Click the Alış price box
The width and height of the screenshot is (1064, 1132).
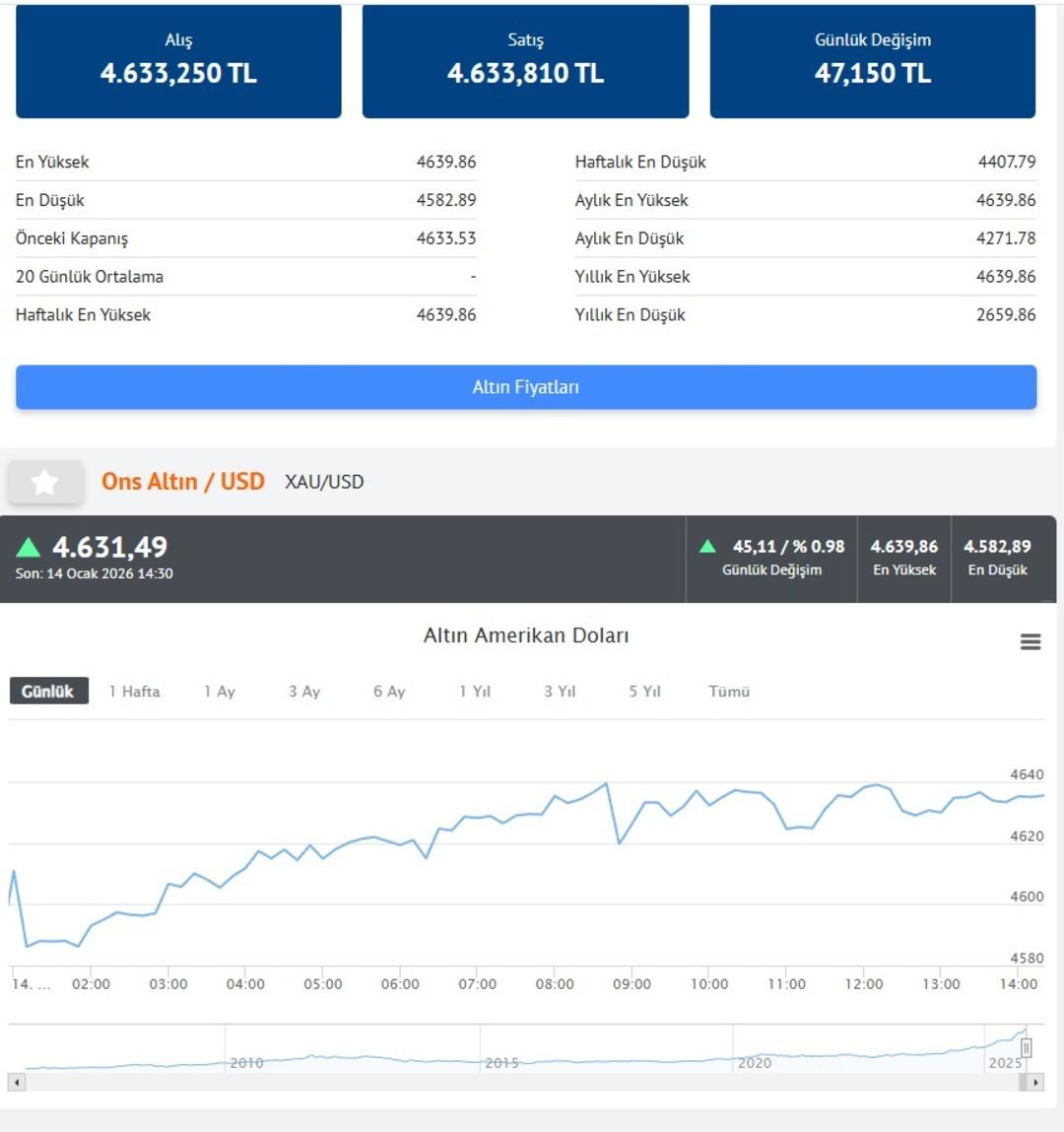click(178, 61)
